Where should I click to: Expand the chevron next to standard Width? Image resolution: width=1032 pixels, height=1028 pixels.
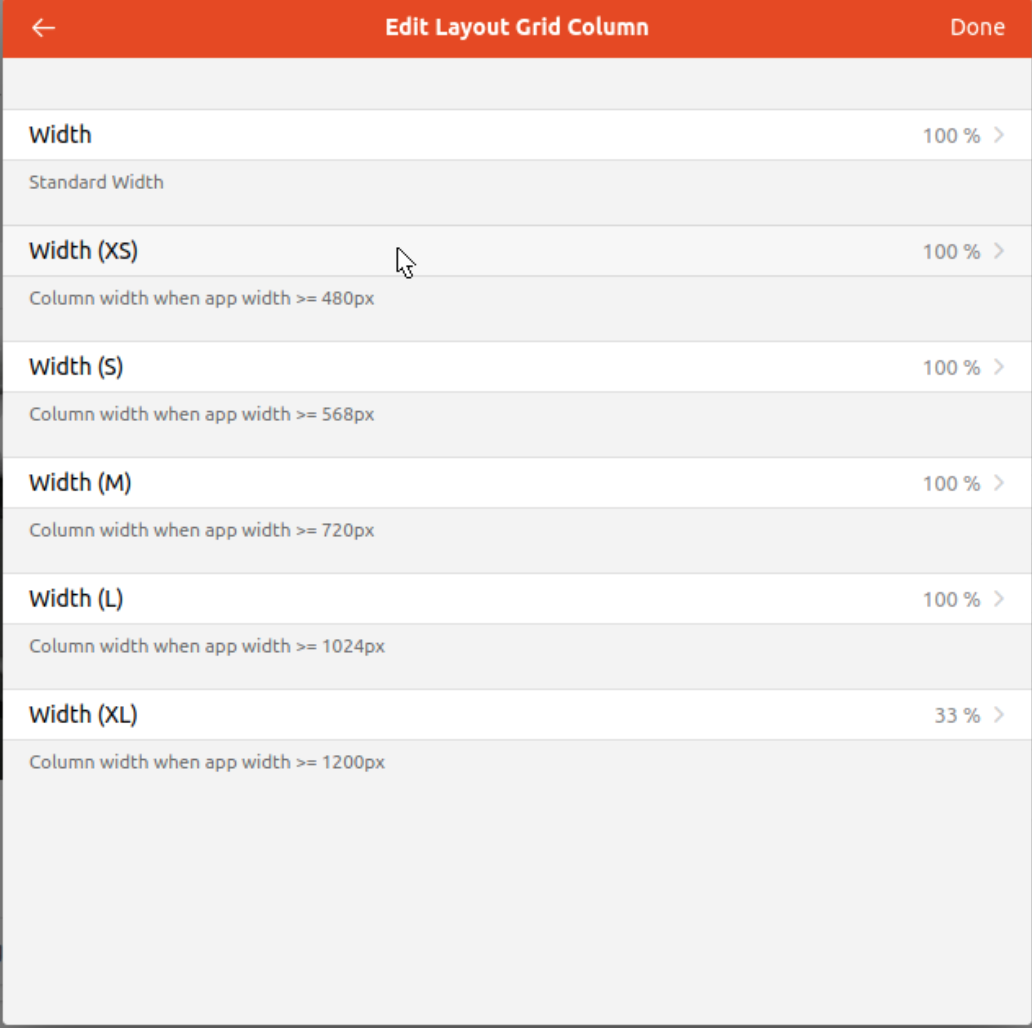[998, 135]
